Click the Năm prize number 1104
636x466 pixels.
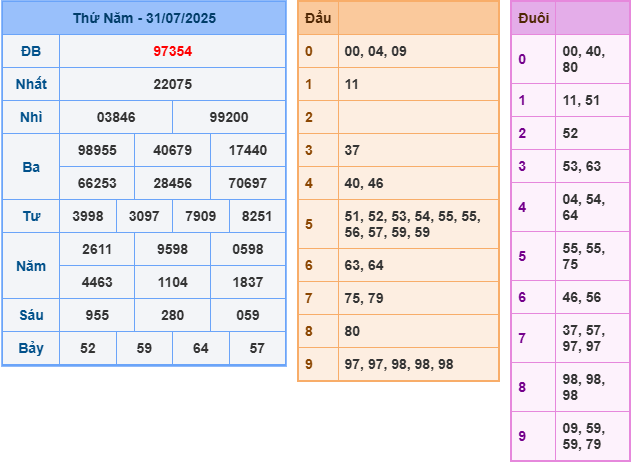[172, 282]
